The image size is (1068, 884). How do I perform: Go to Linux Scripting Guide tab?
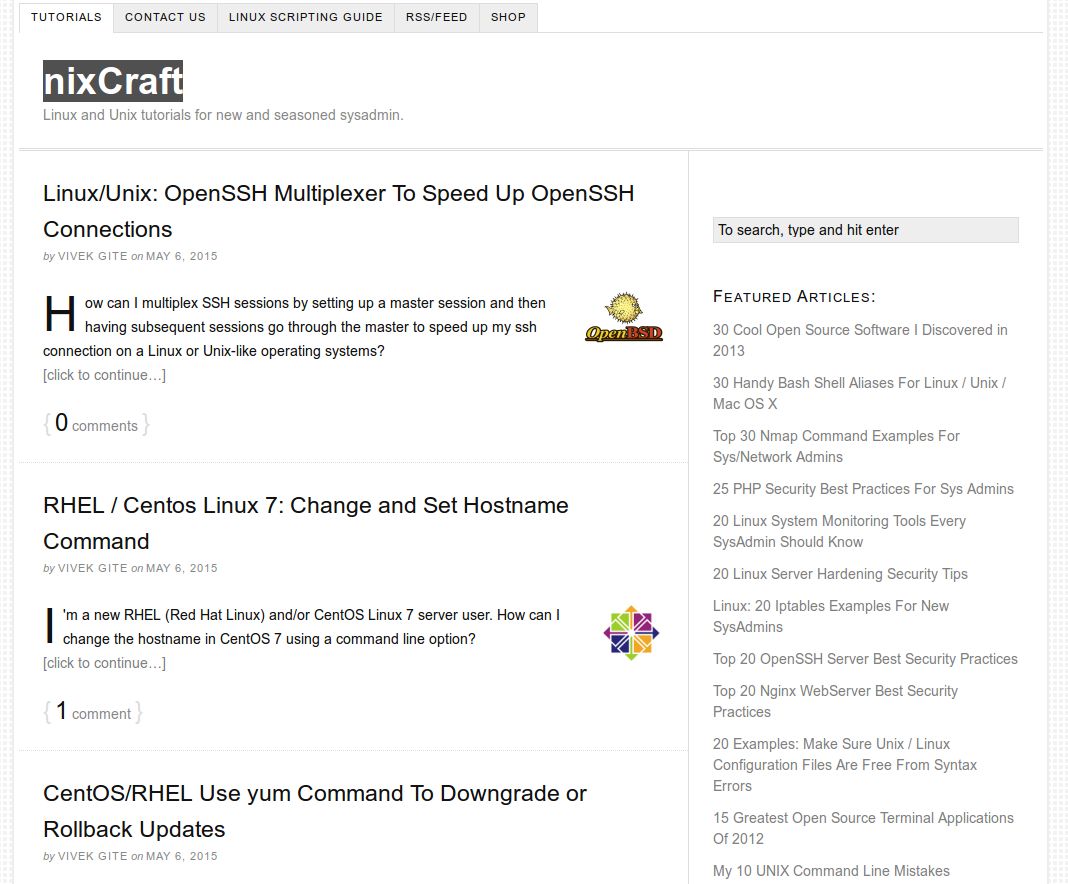(x=306, y=17)
